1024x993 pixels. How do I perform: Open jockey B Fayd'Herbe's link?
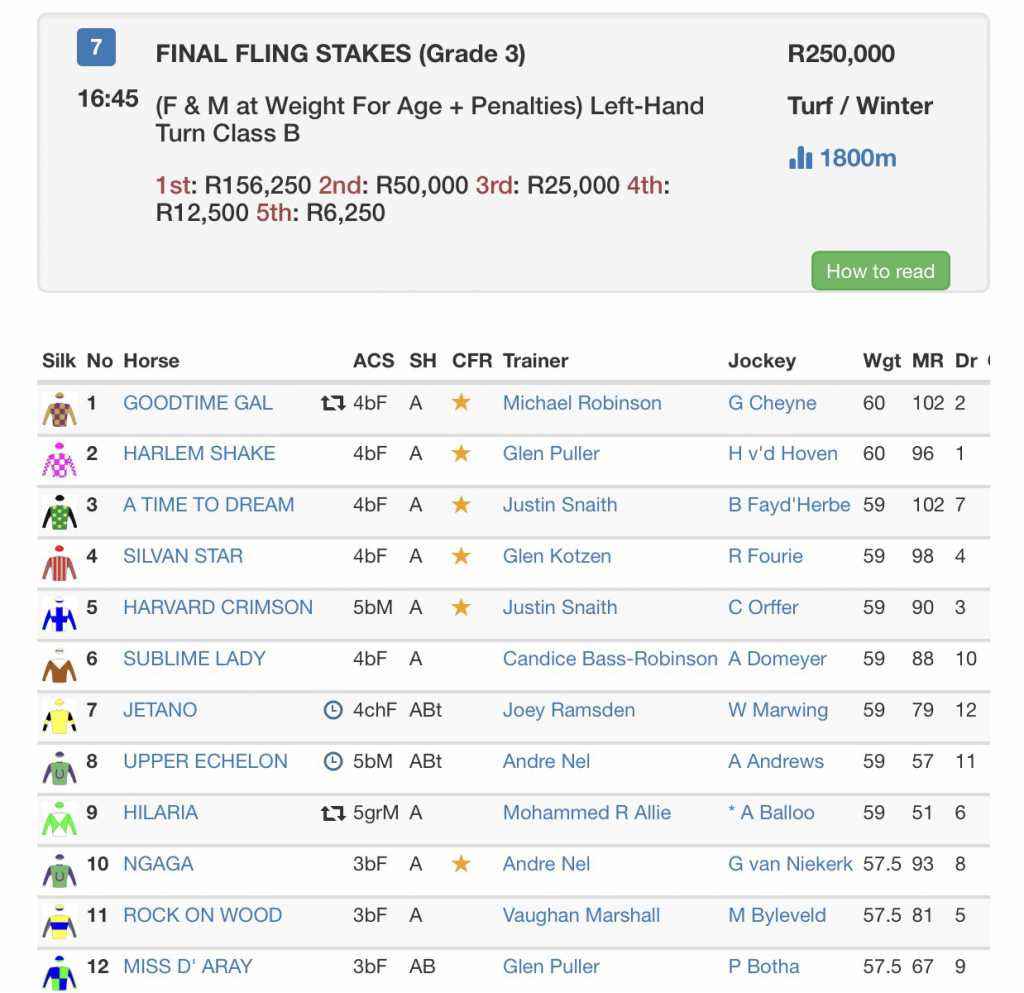[789, 505]
